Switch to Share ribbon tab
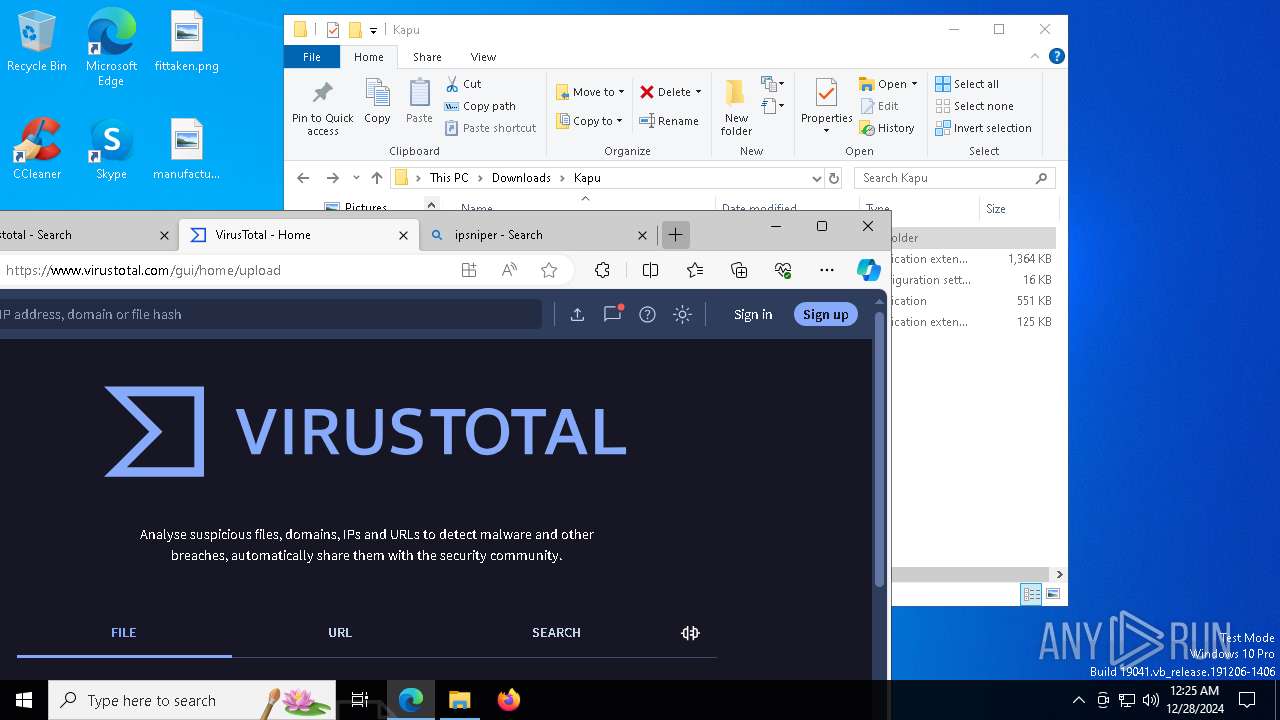This screenshot has height=720, width=1280. [427, 57]
